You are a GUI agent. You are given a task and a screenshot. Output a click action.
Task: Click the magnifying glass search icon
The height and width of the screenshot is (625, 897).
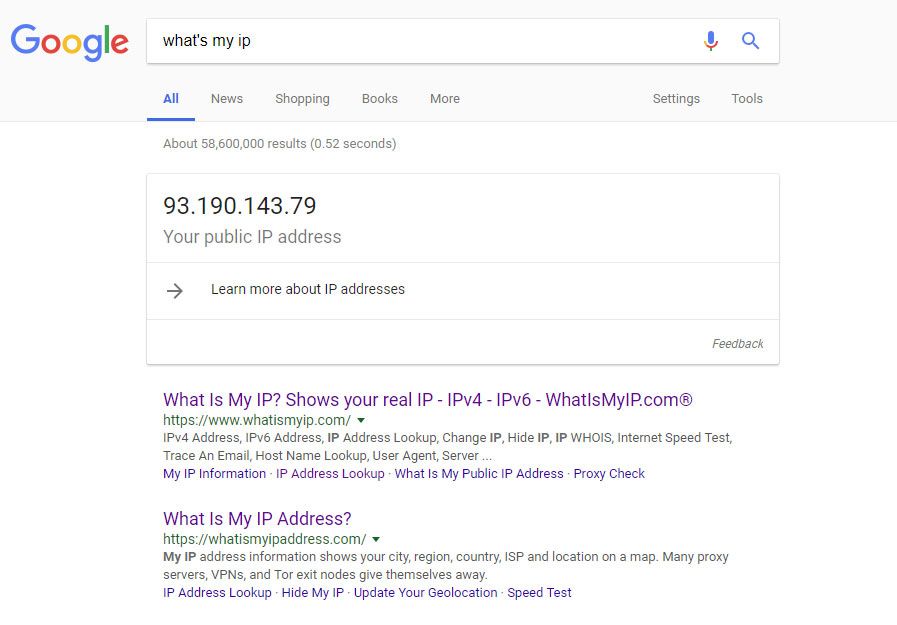(x=750, y=41)
